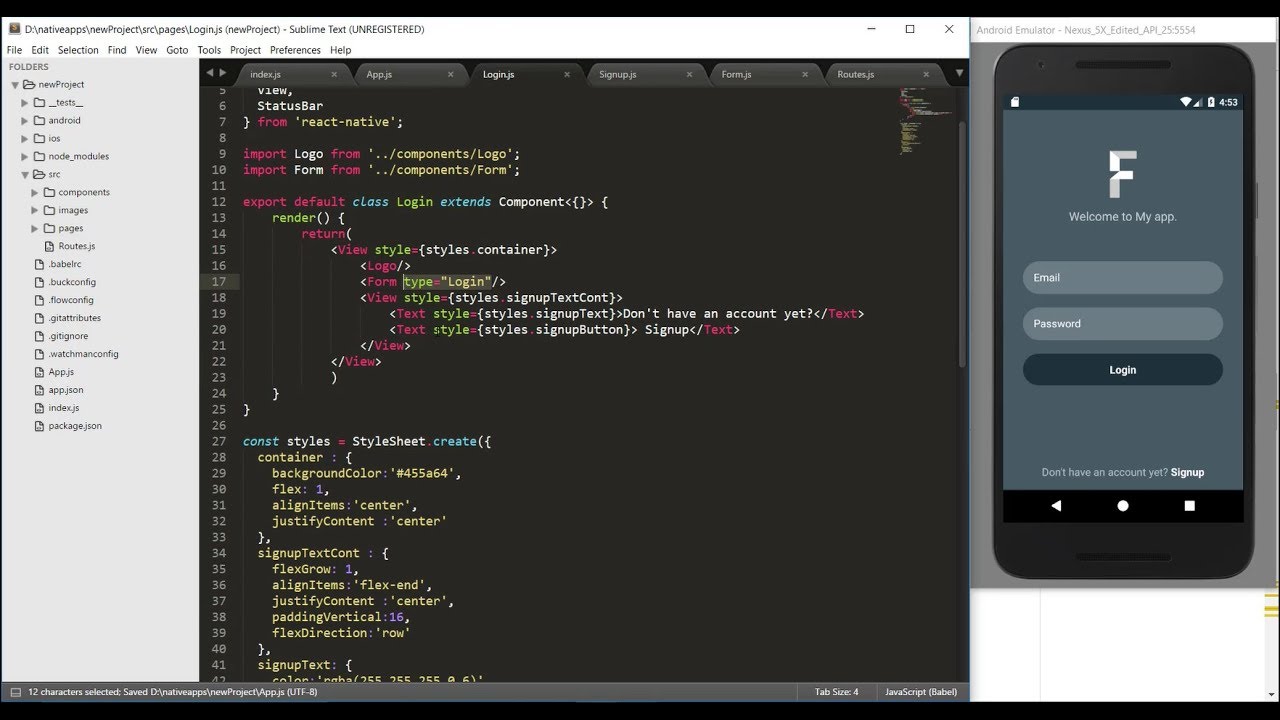1280x720 pixels.
Task: Tap the emulator Recents square button
Action: tap(1189, 506)
